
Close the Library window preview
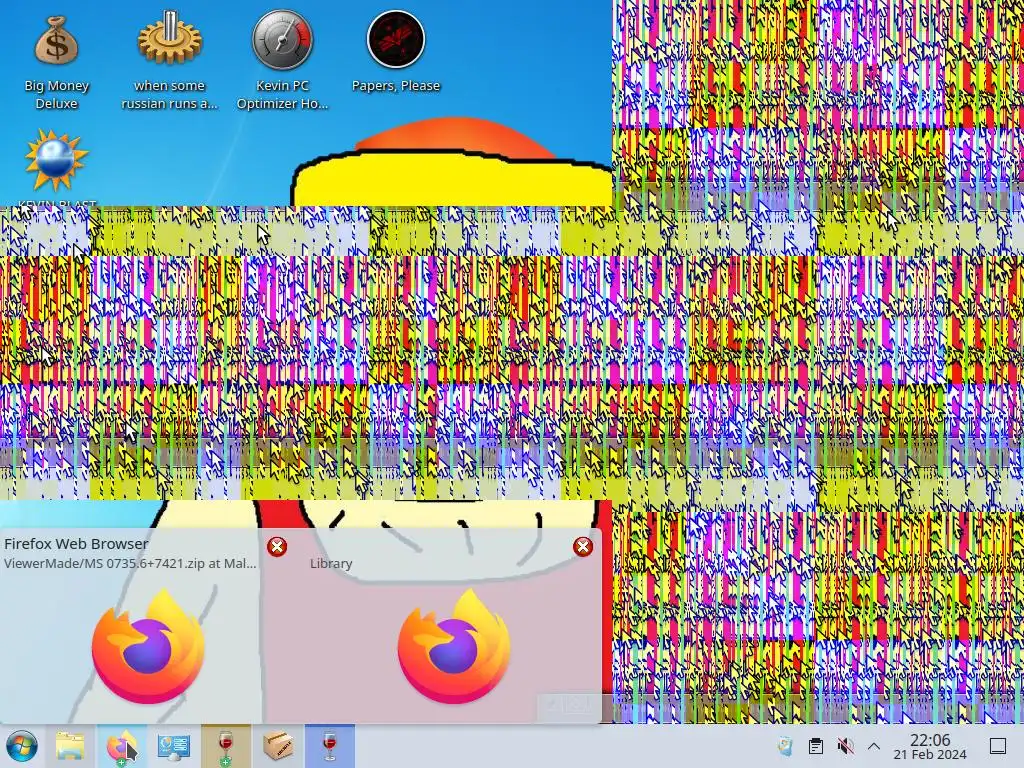point(583,547)
